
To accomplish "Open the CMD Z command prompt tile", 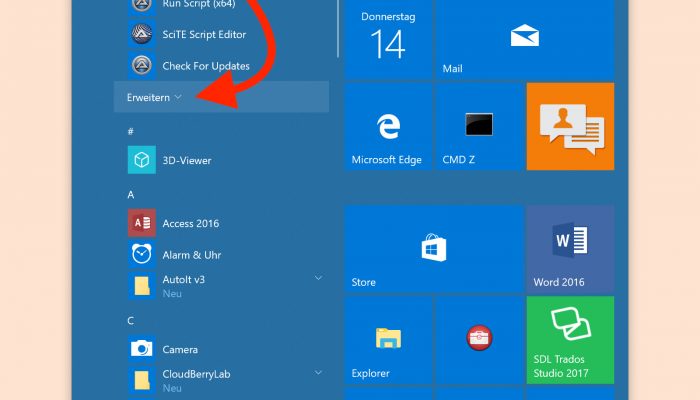I will coord(479,126).
